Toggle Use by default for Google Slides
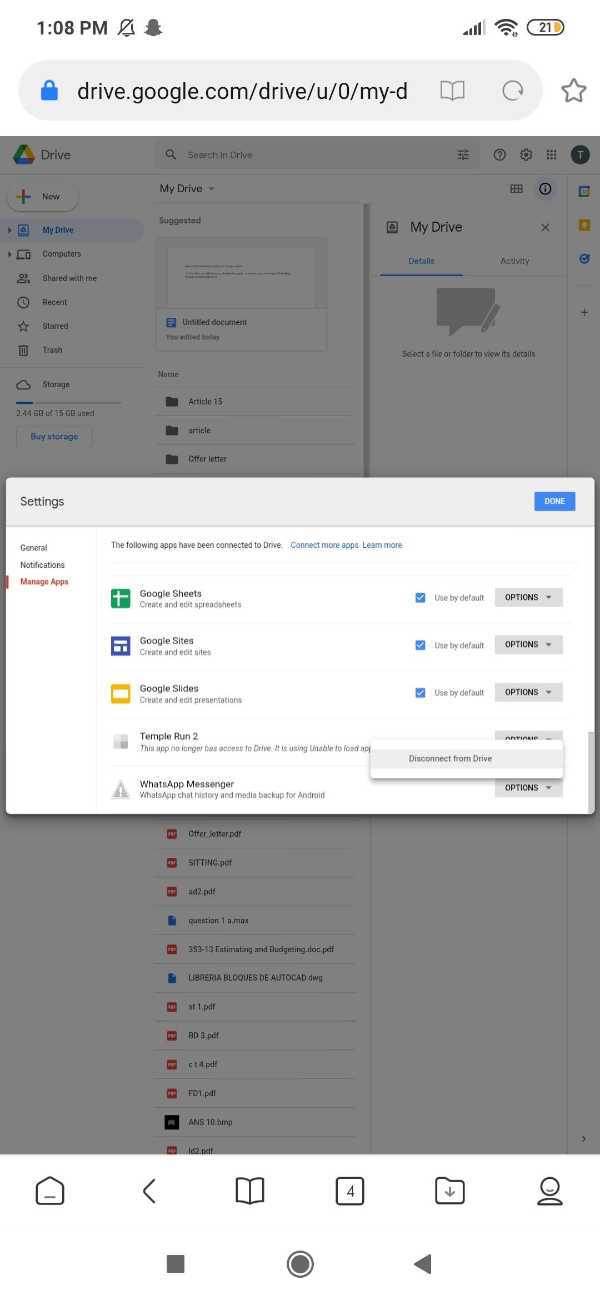Viewport: 600px width, 1300px height. click(420, 692)
